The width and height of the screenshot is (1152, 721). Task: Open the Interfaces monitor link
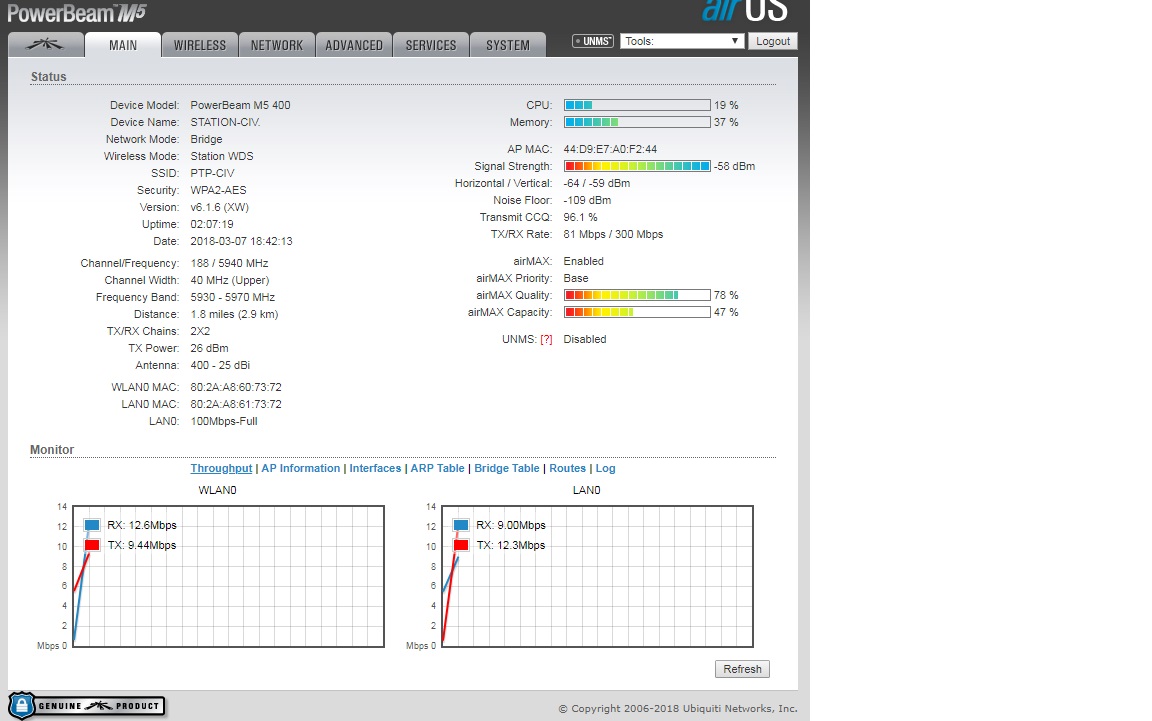[x=375, y=468]
